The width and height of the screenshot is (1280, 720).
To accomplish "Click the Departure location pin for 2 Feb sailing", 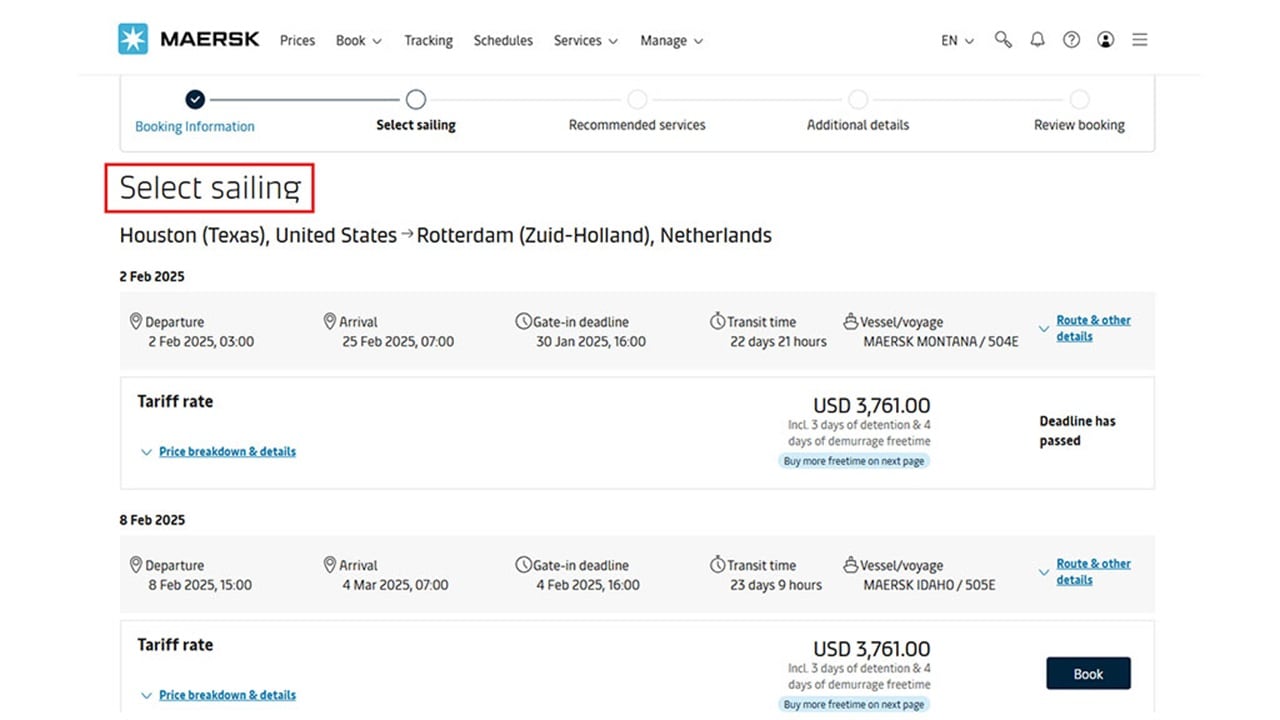I will point(137,321).
